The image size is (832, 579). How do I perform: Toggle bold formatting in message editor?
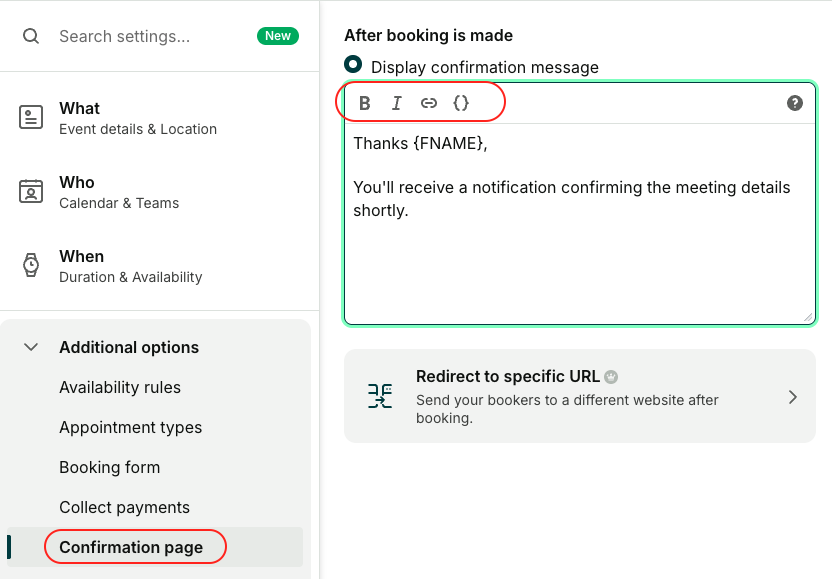[365, 103]
